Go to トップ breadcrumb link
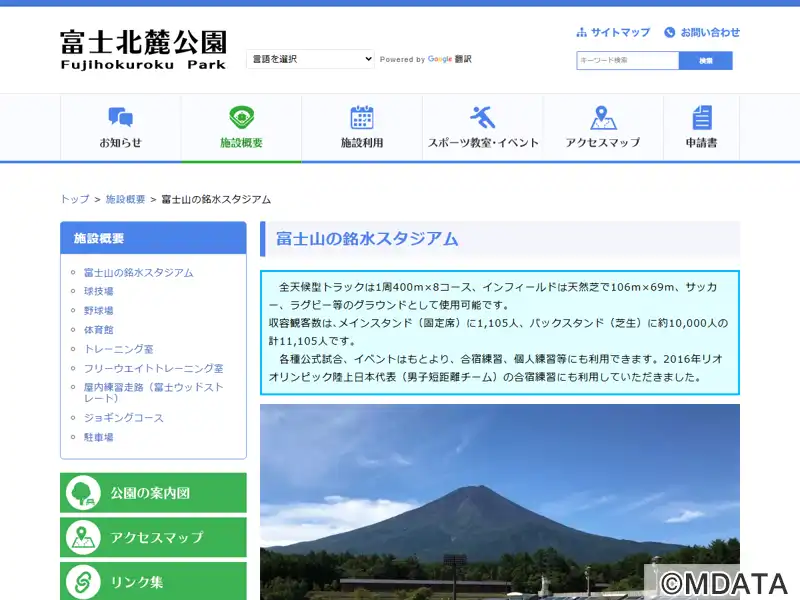Screen dimensions: 800x600 [75, 199]
